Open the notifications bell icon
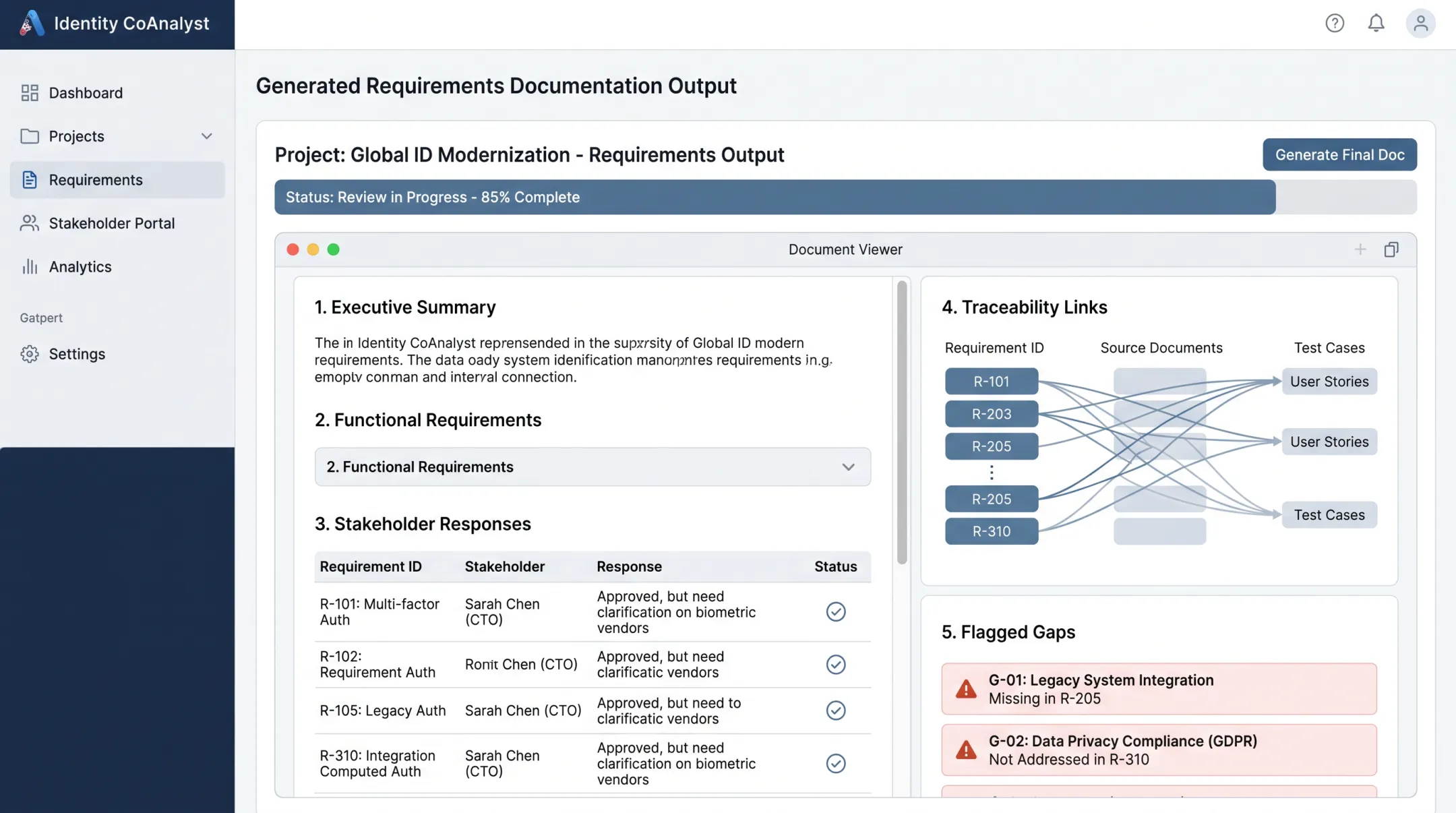1456x813 pixels. click(x=1376, y=23)
